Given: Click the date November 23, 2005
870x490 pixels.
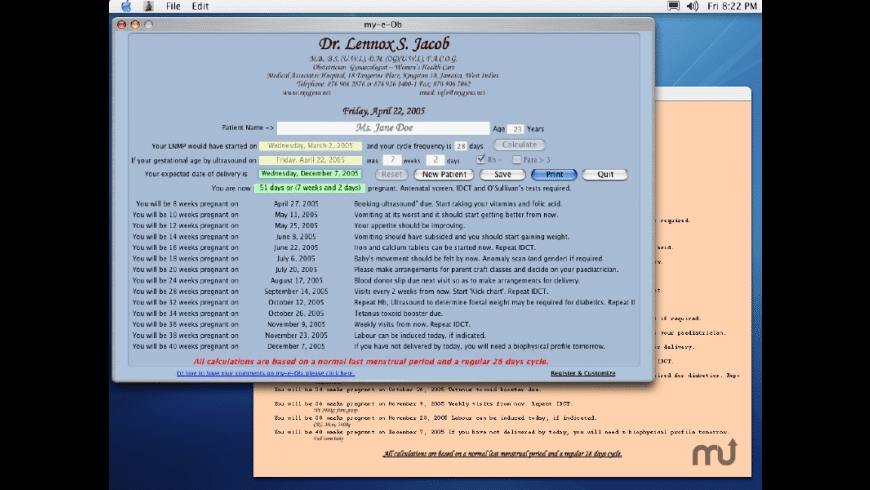Looking at the screenshot, I should tap(296, 336).
